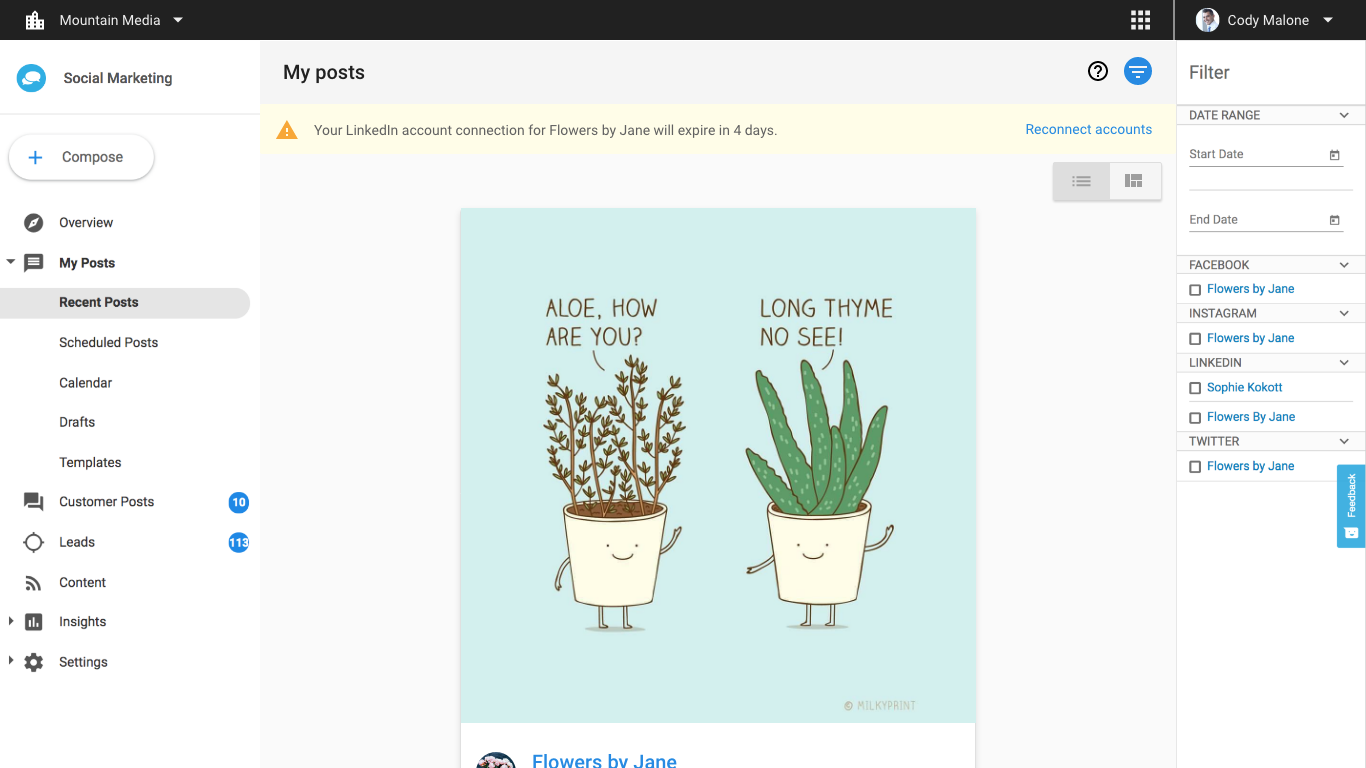Viewport: 1366px width, 768px height.
Task: Open the Mountain Media account dropdown
Action: (178, 20)
